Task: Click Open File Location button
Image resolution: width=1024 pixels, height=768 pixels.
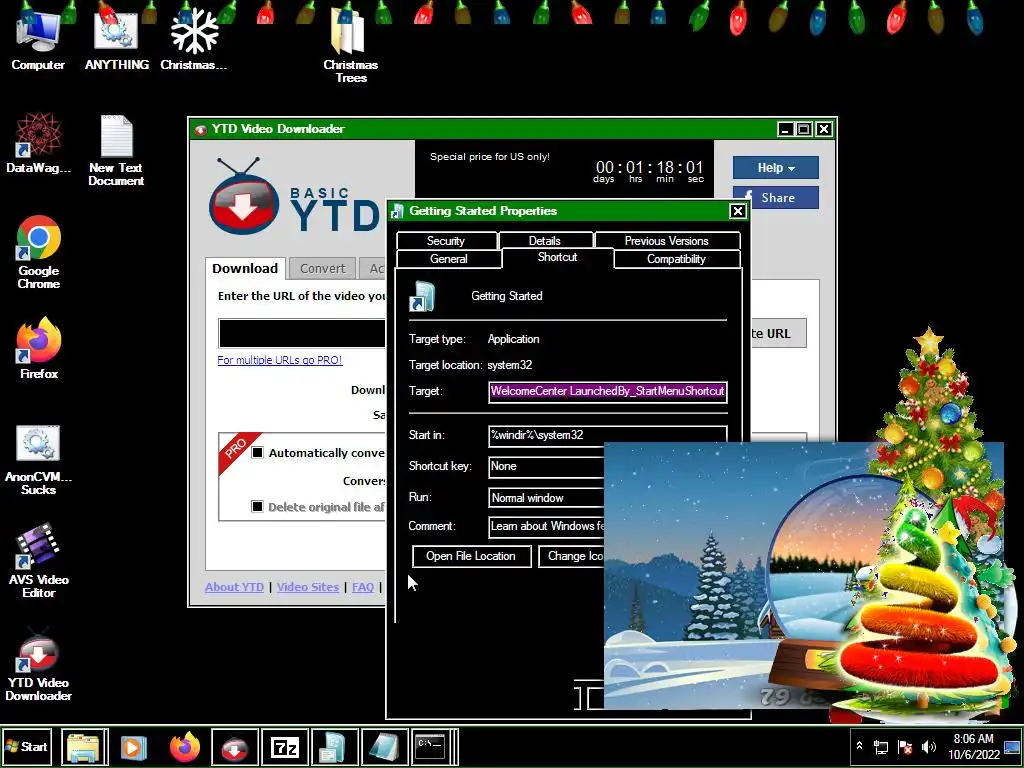Action: (472, 556)
